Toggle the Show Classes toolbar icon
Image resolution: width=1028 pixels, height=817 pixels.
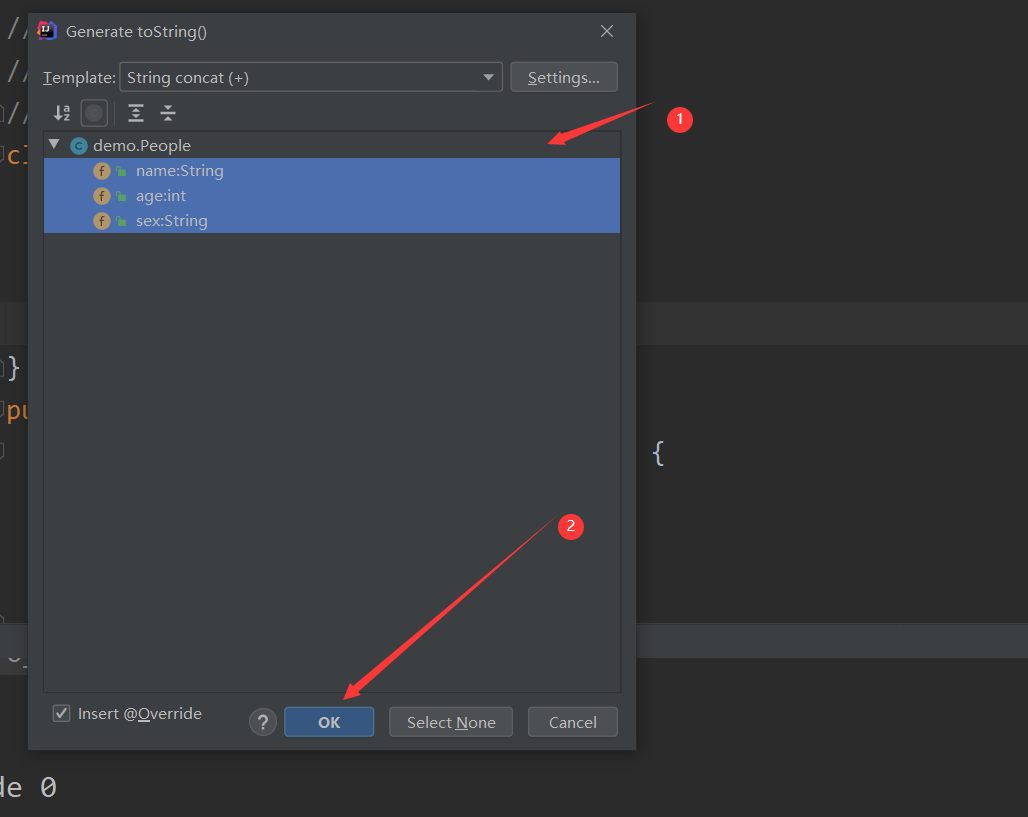point(94,113)
